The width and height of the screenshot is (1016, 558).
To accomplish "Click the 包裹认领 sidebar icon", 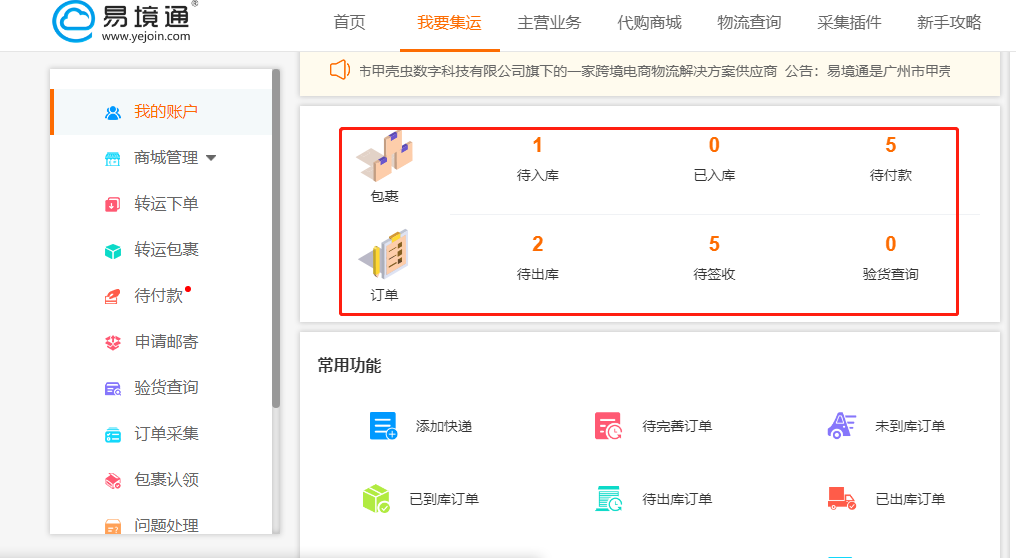I will click(x=113, y=481).
